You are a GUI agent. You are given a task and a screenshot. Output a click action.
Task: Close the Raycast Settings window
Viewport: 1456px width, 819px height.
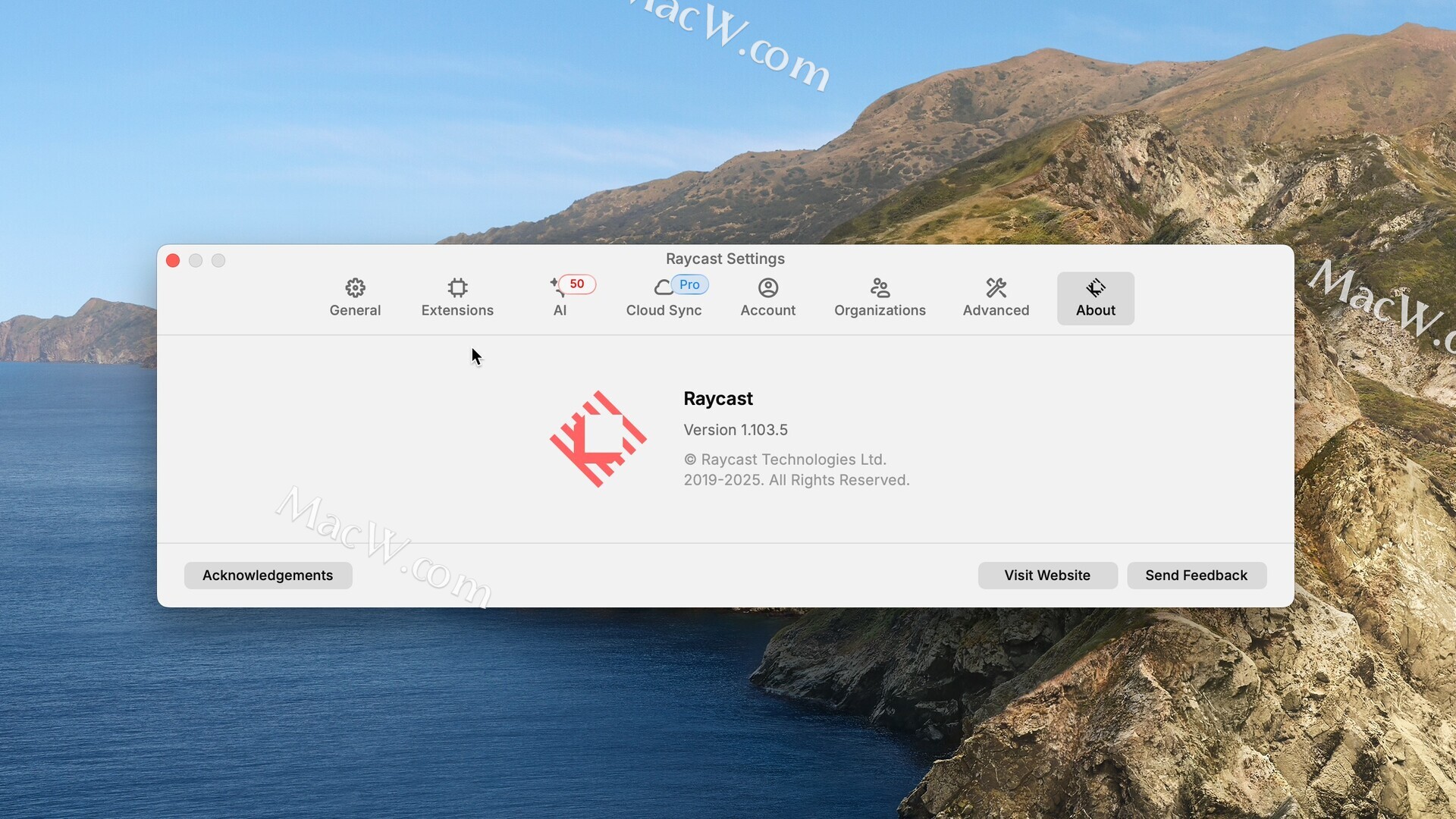coord(173,261)
